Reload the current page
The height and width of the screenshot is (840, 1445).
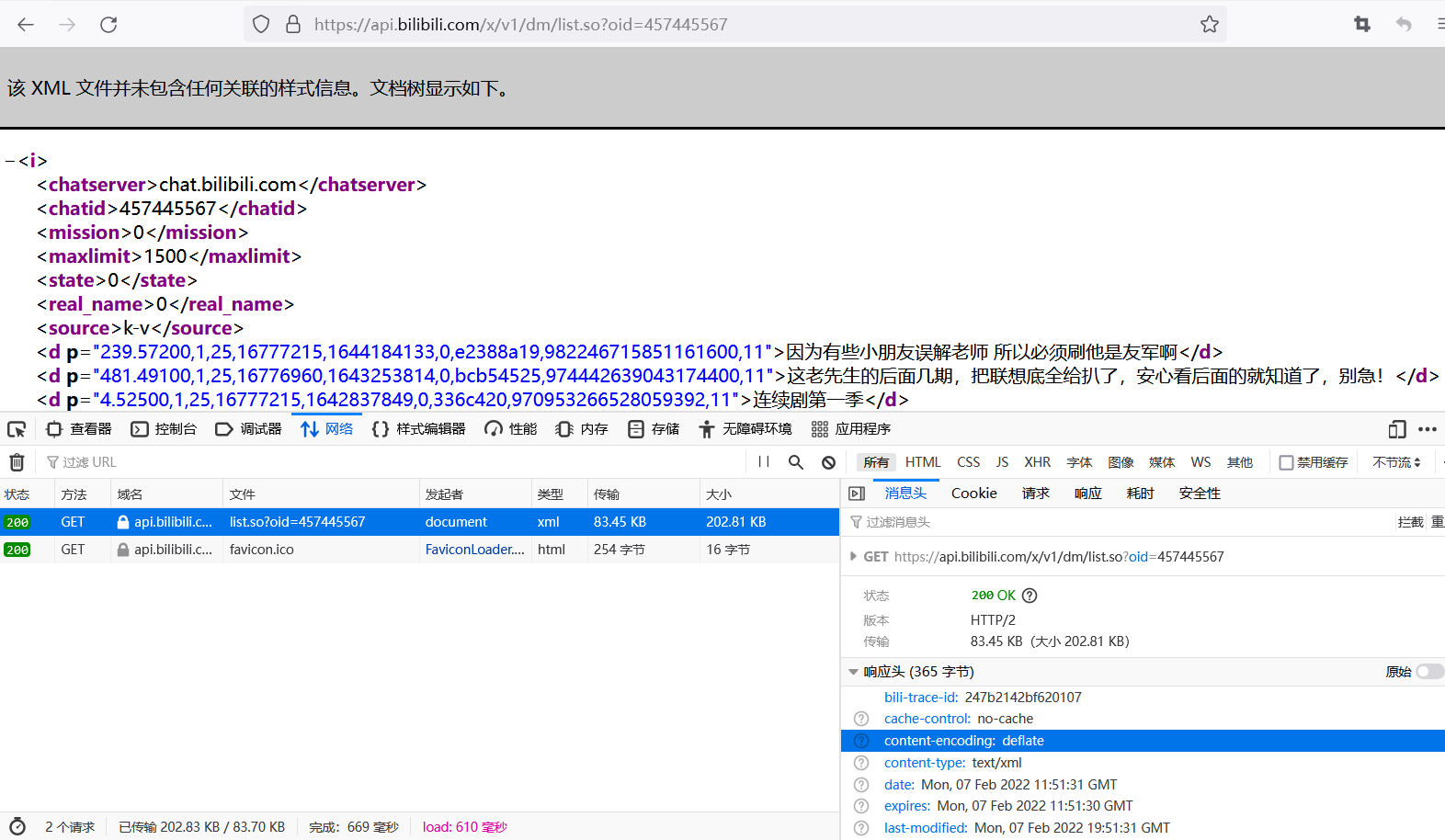point(108,25)
